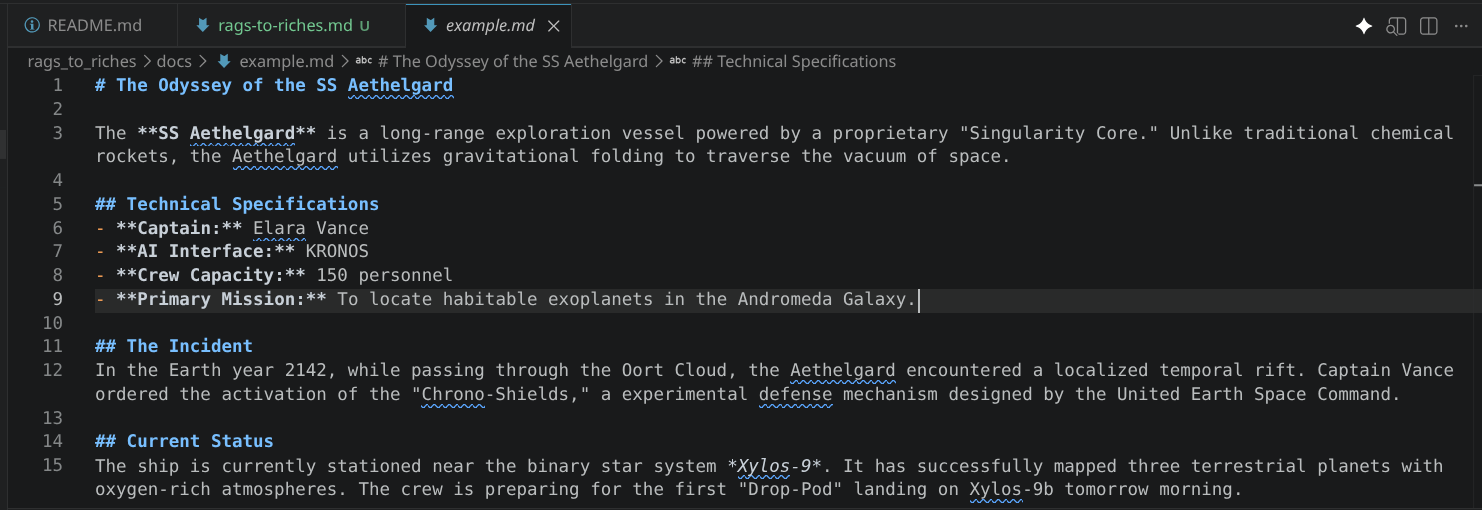Split the editor right
This screenshot has height=510, width=1482.
point(1429,26)
